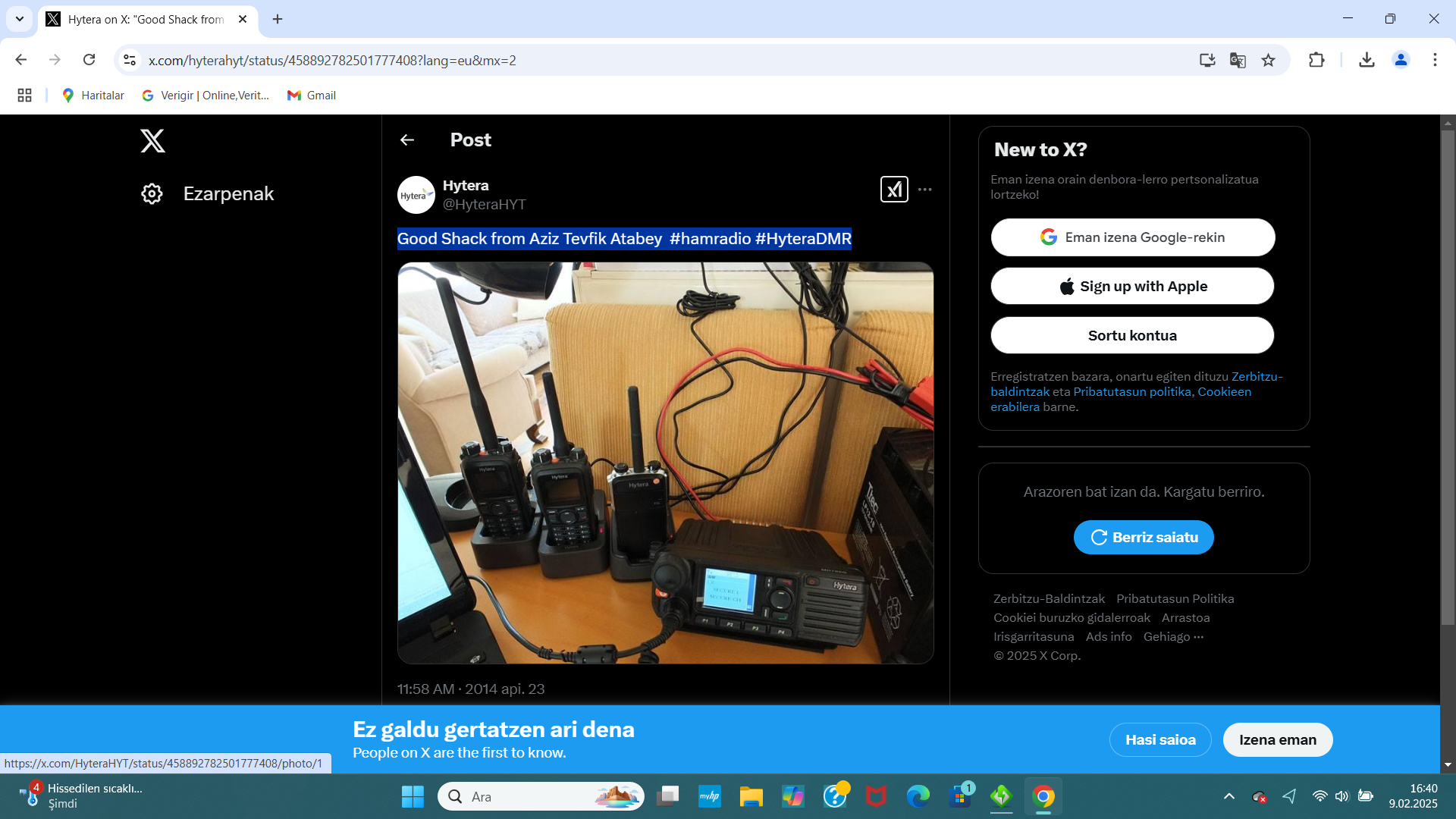Click the X logo in sidebar

tap(152, 141)
